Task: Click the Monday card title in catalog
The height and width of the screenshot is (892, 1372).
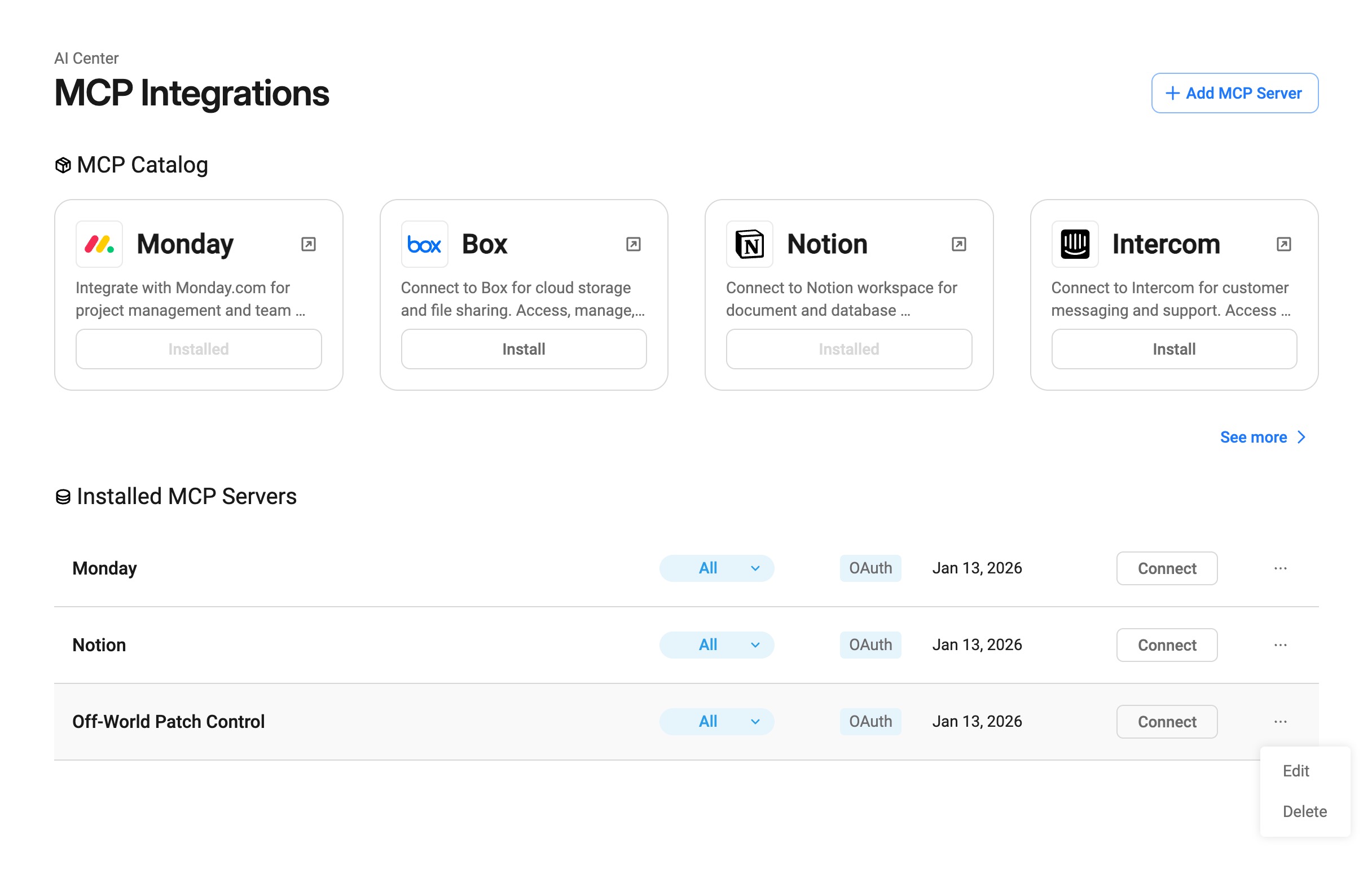Action: click(x=185, y=244)
